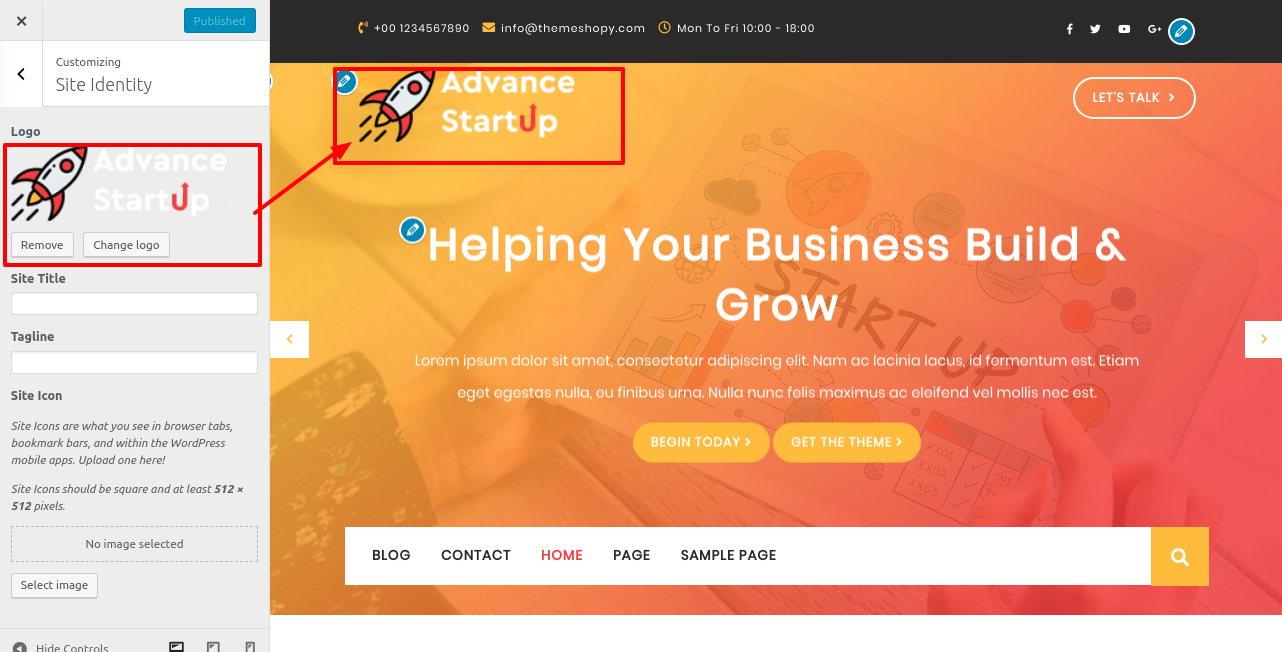1282x652 pixels.
Task: Switch to tablet preview device
Action: pyautogui.click(x=213, y=647)
